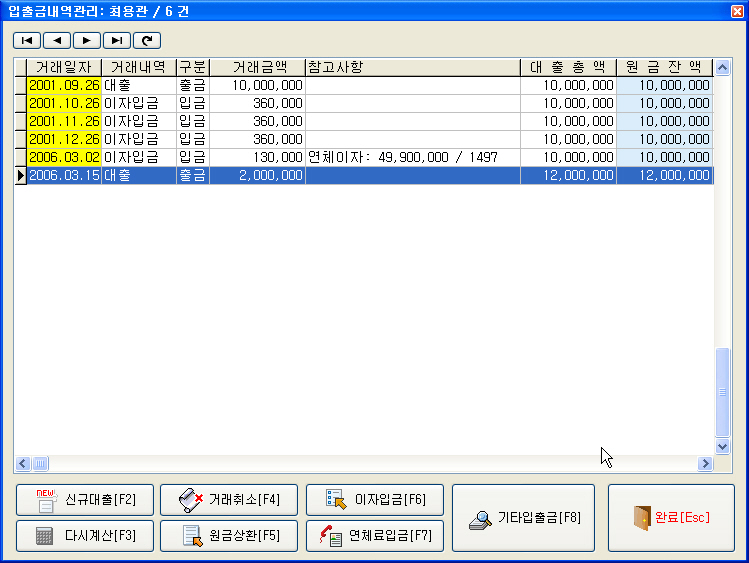Click horizontal scrollbar left arrow
Viewport: 749px width, 563px height.
[x=23, y=464]
